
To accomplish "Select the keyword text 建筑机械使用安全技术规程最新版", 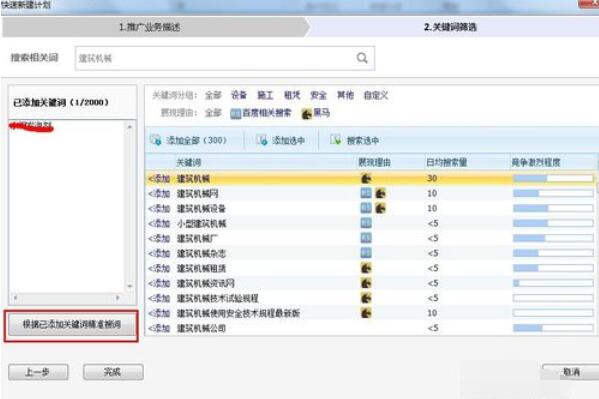I will [238, 313].
